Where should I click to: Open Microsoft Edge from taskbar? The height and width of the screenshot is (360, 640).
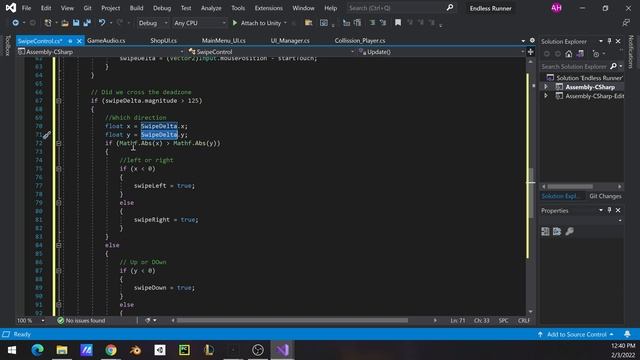[x=37, y=350]
